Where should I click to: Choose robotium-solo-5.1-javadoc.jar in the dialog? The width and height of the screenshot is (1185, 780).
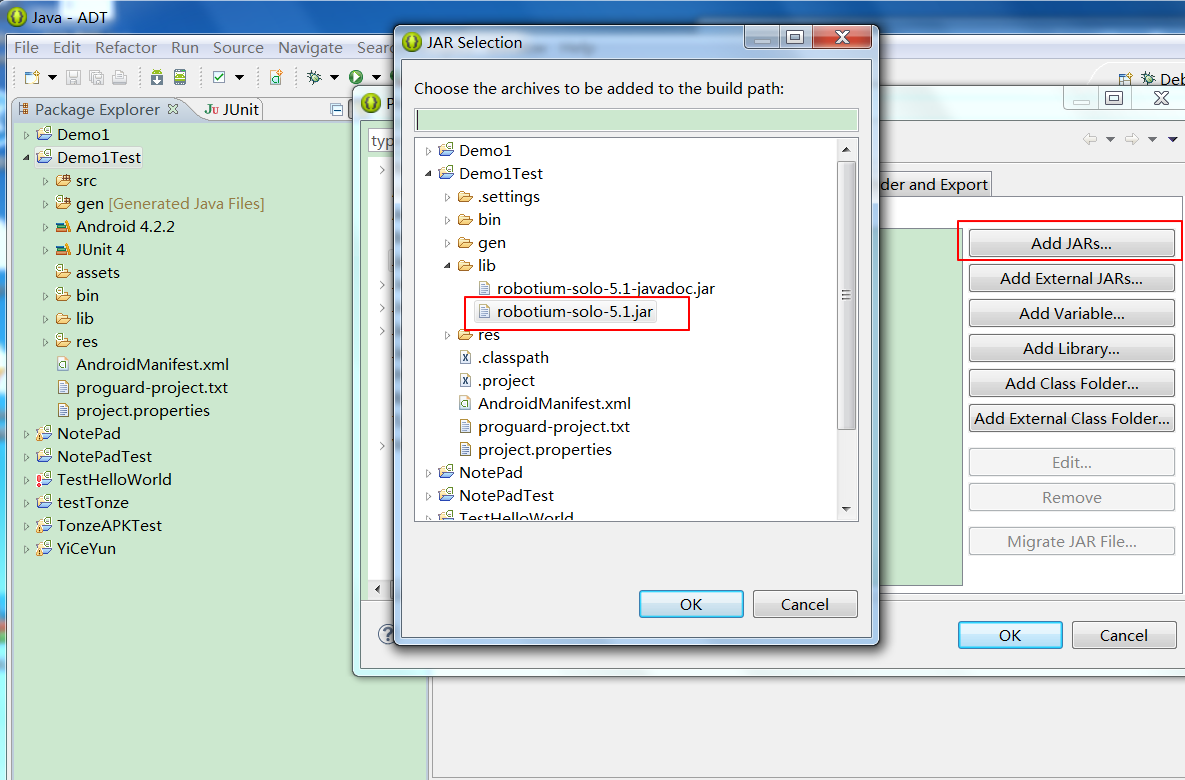[x=605, y=289]
